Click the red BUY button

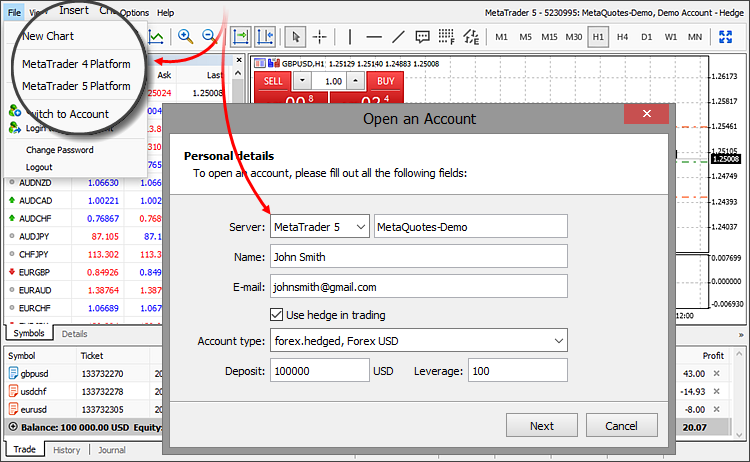tap(386, 81)
